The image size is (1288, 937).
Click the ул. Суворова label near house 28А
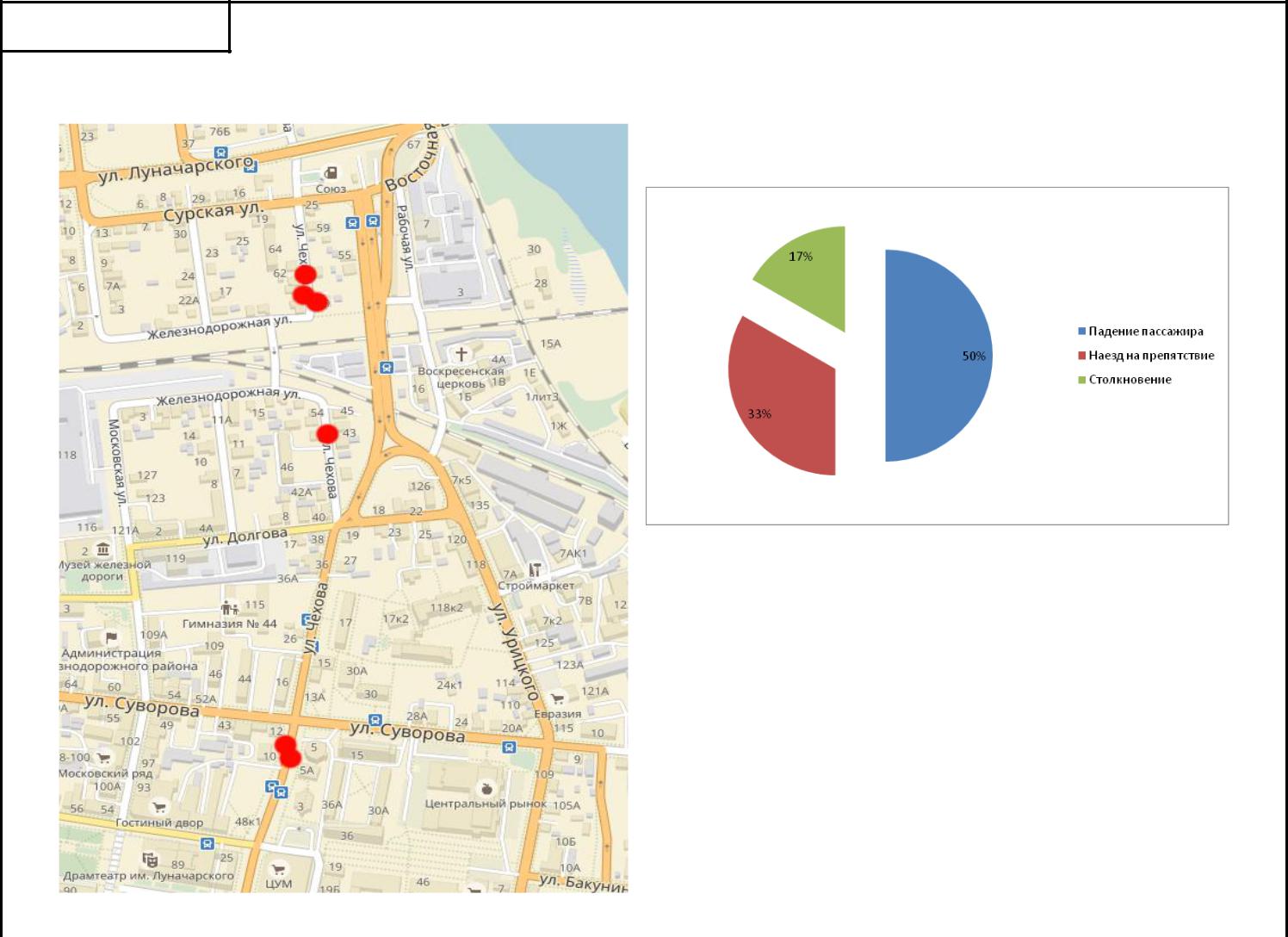click(407, 733)
